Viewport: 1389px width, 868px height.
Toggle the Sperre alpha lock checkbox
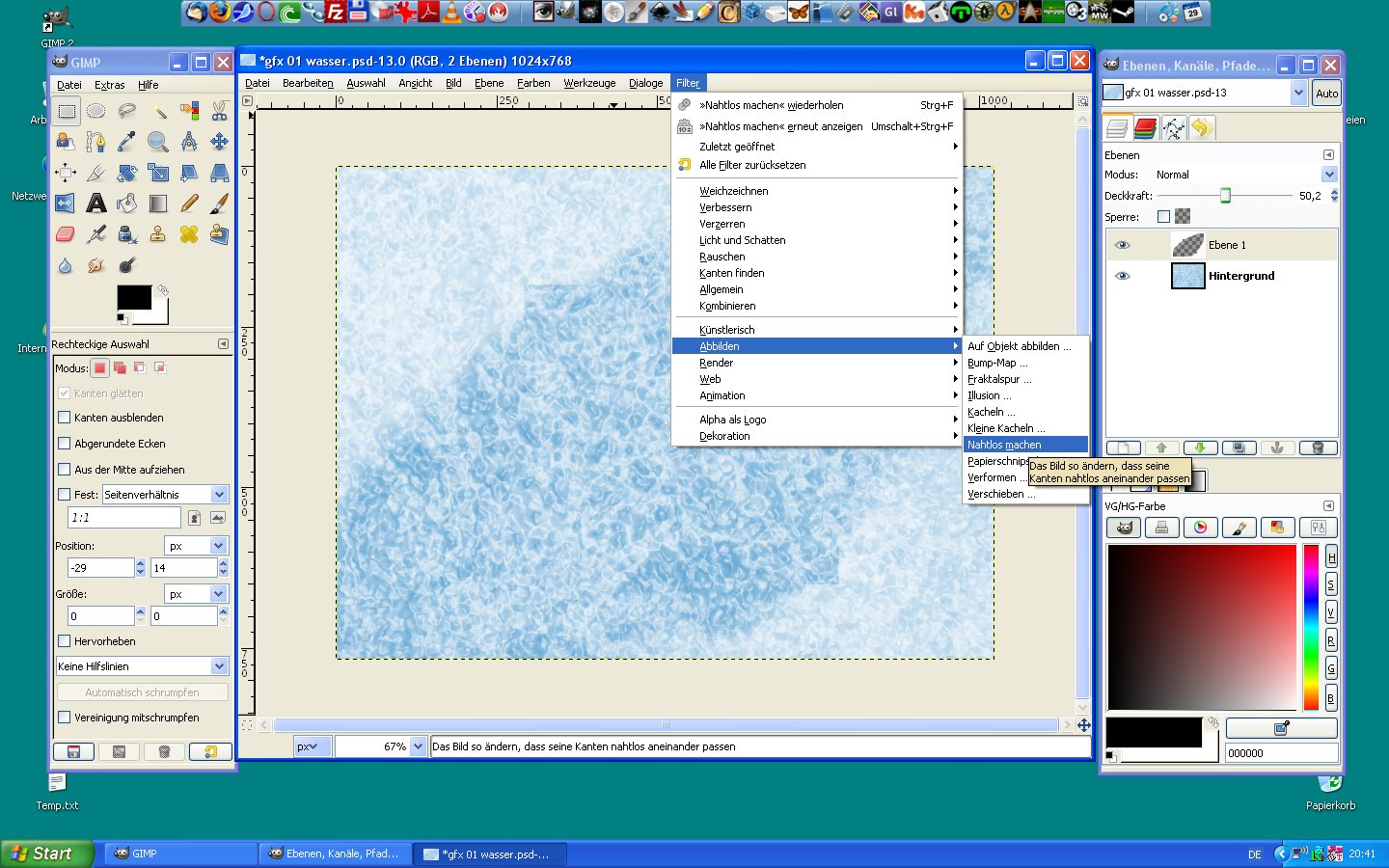tap(1163, 217)
